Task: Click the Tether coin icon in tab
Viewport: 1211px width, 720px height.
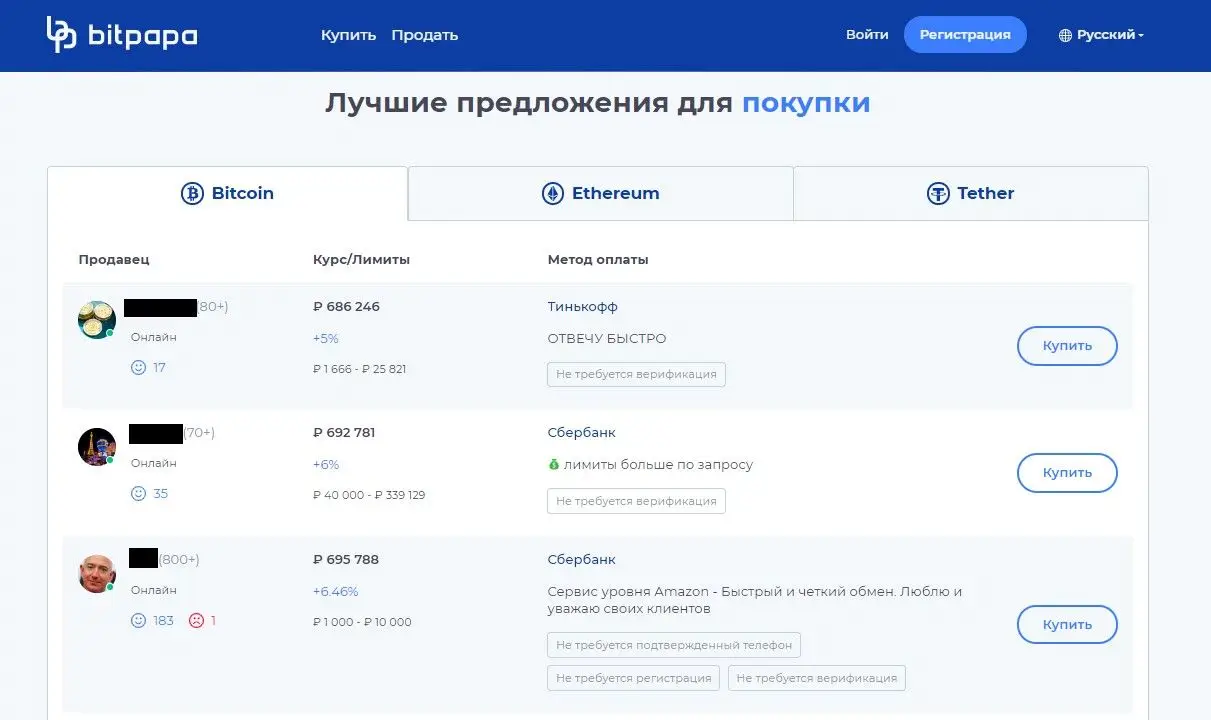Action: 938,193
